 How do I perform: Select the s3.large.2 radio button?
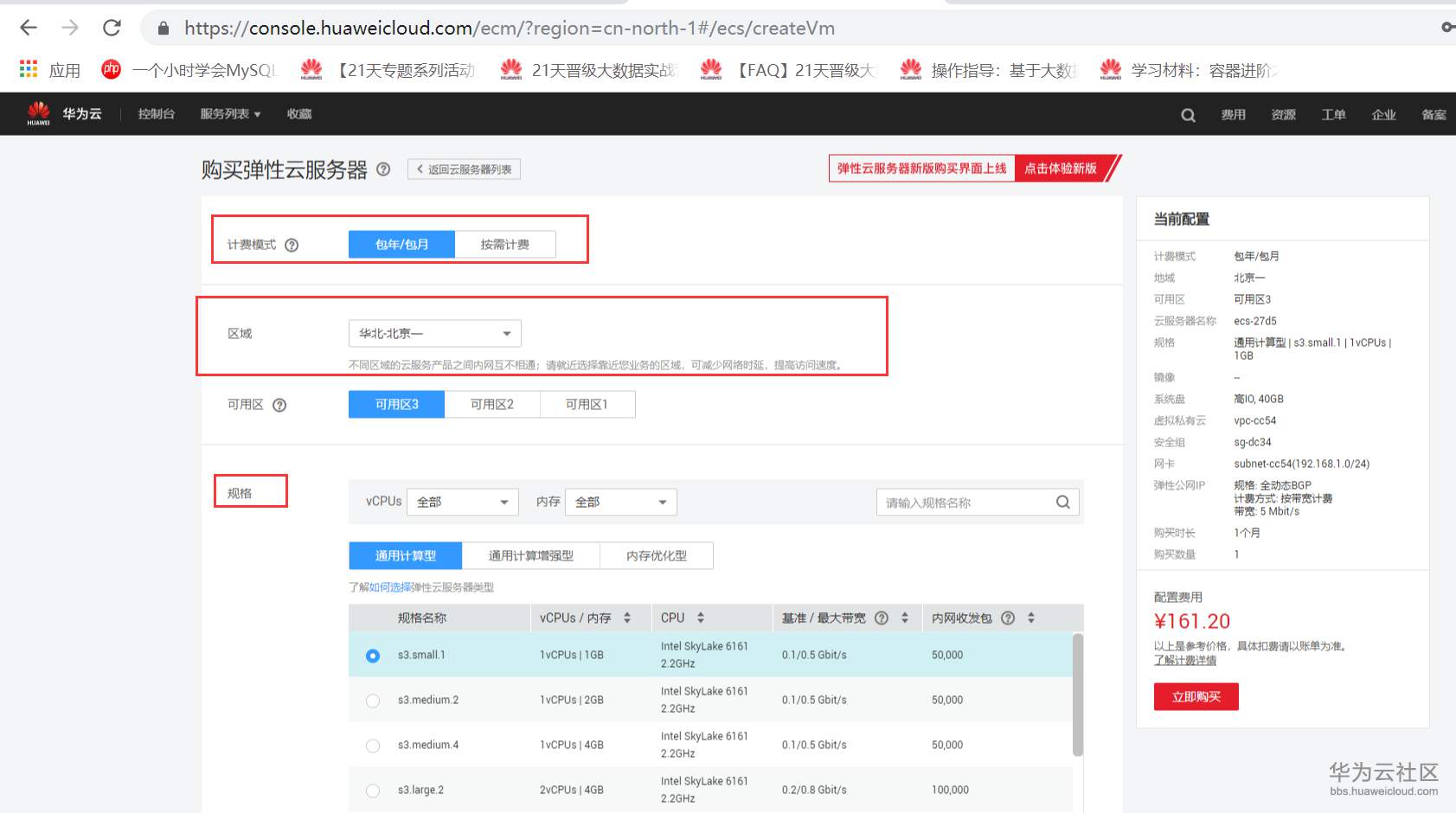[373, 791]
